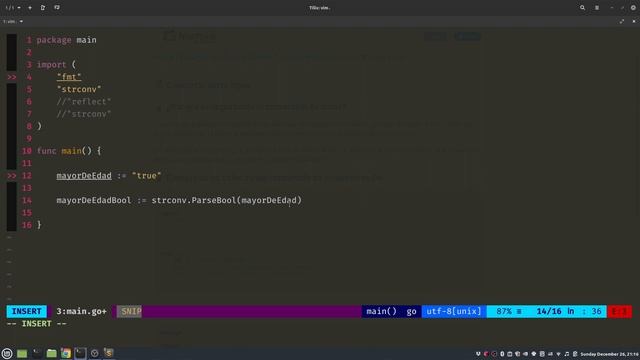Image resolution: width=640 pixels, height=360 pixels.
Task: Open Google Chrome from the taskbar
Action: (x=66, y=353)
